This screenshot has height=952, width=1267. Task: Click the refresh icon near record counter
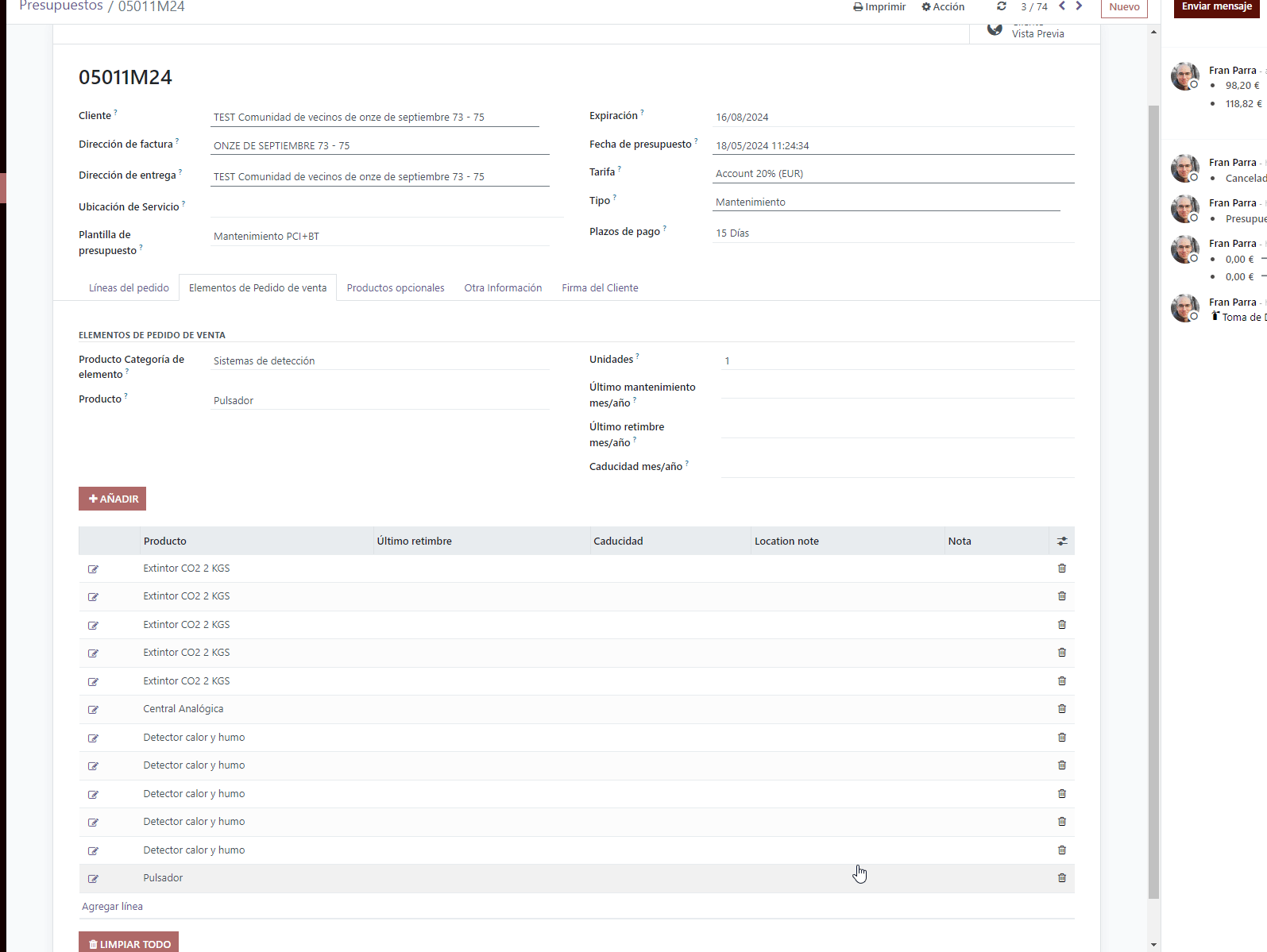[1002, 6]
